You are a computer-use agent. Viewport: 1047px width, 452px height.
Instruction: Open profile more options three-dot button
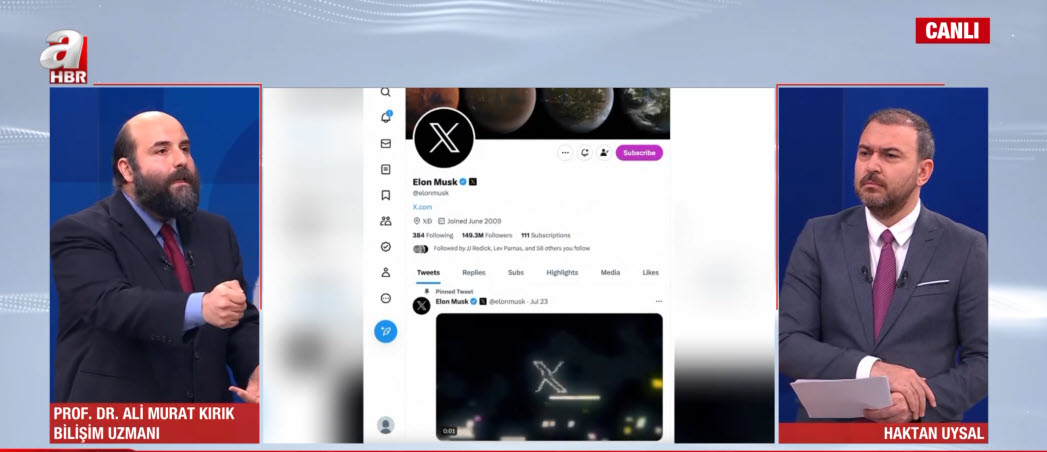[565, 153]
